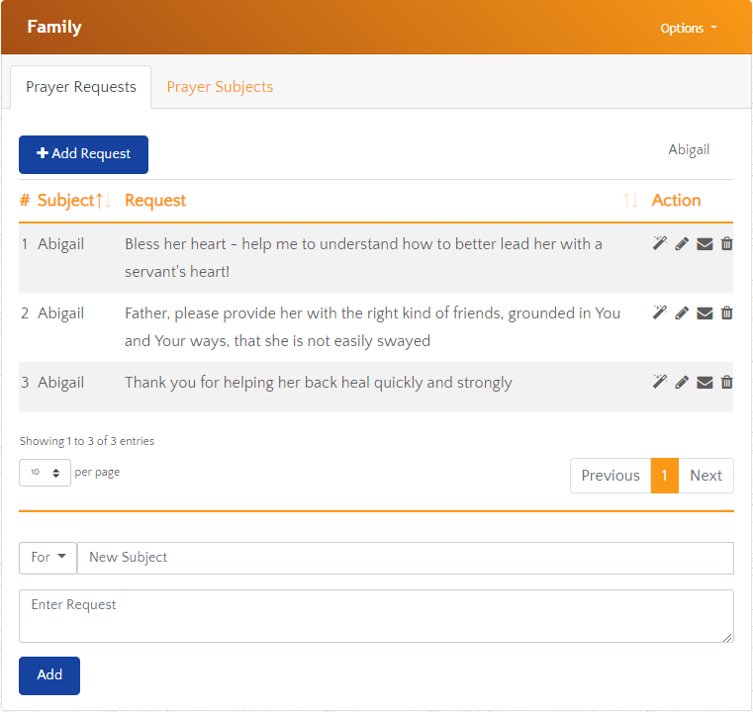
Task: Go to Next page in pagination
Action: click(705, 476)
